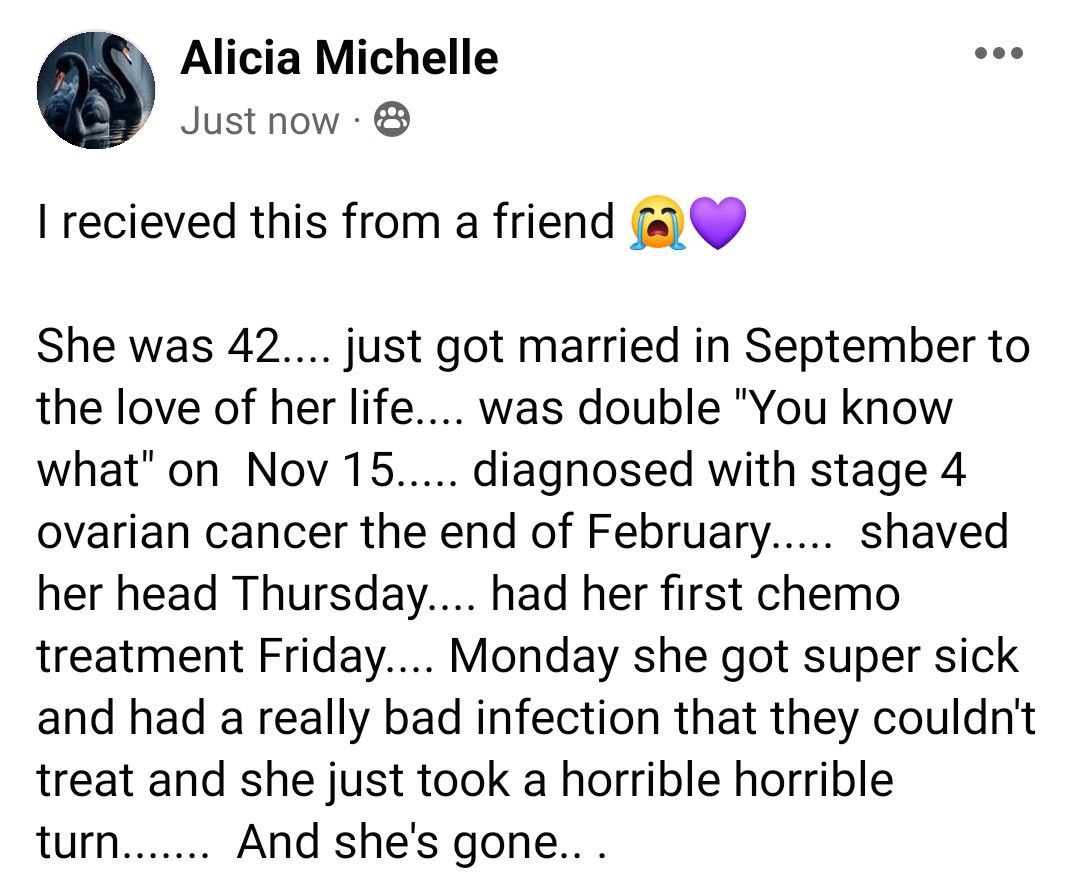Tap the purple heart emoji
The image size is (1080, 896).
coord(717,223)
